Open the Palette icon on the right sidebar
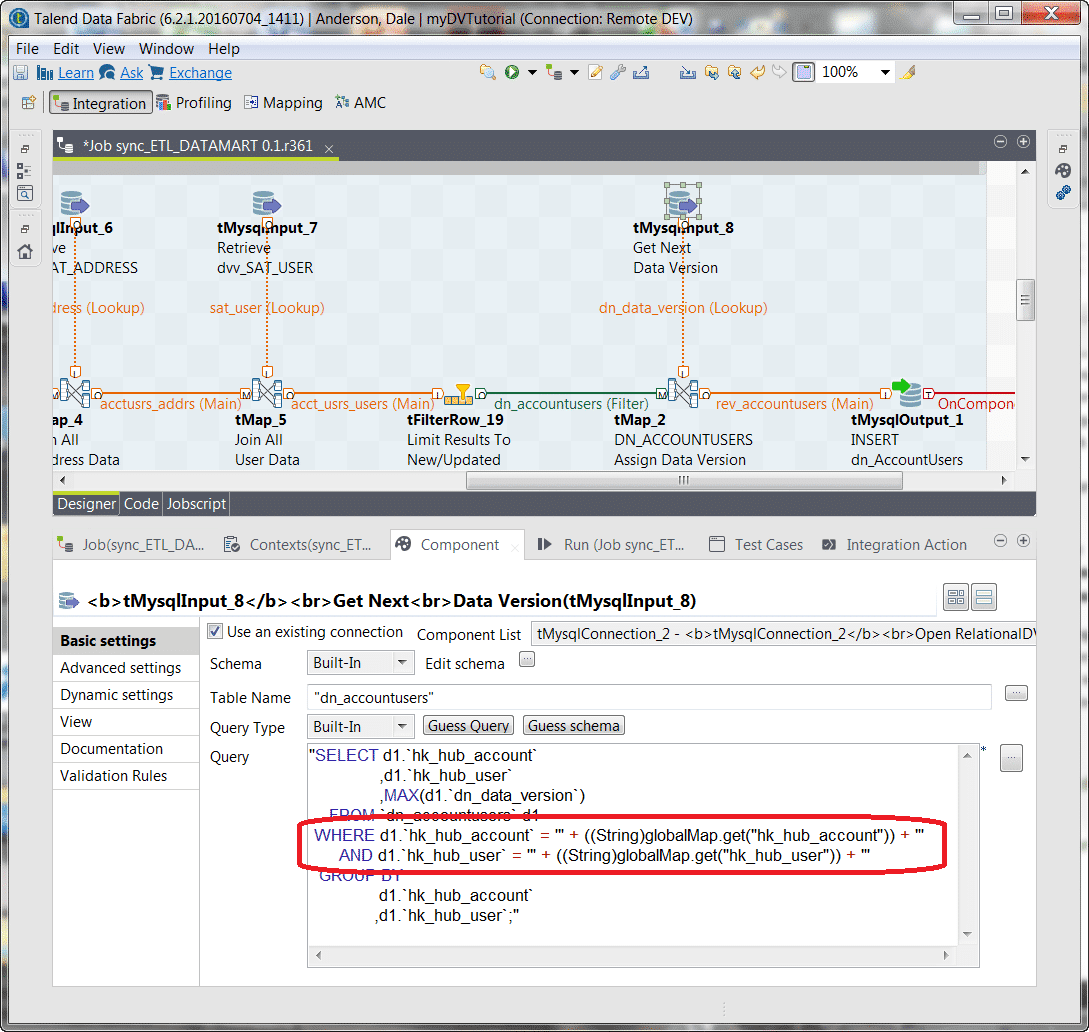 click(1063, 170)
